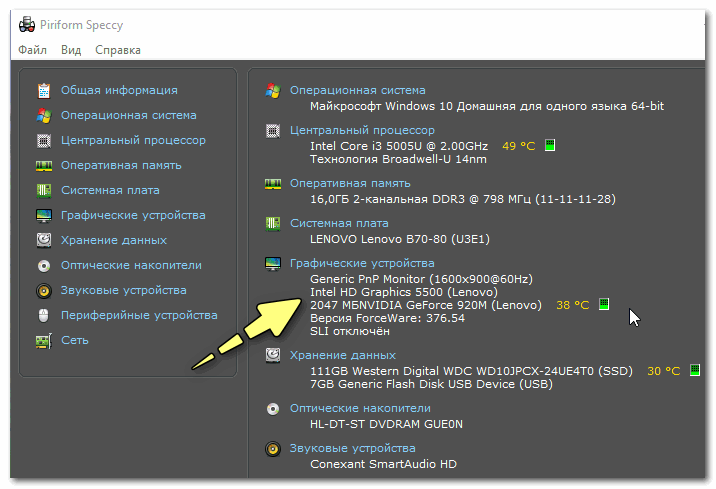This screenshot has height=489, width=716.
Task: Select the Intel HD Graphics 5500 line
Action: pyautogui.click(x=404, y=292)
